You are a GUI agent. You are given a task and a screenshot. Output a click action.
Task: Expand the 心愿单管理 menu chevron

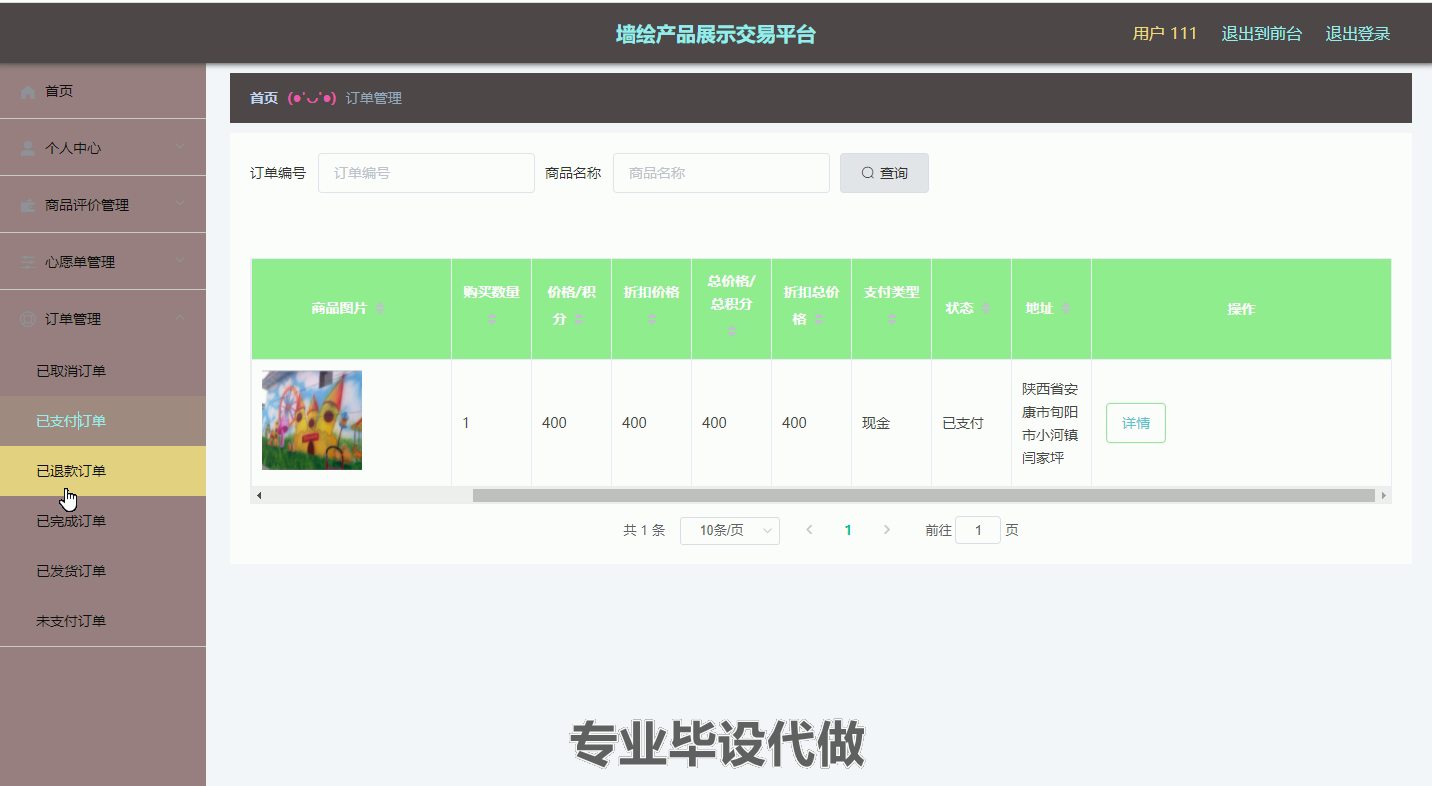pos(180,262)
